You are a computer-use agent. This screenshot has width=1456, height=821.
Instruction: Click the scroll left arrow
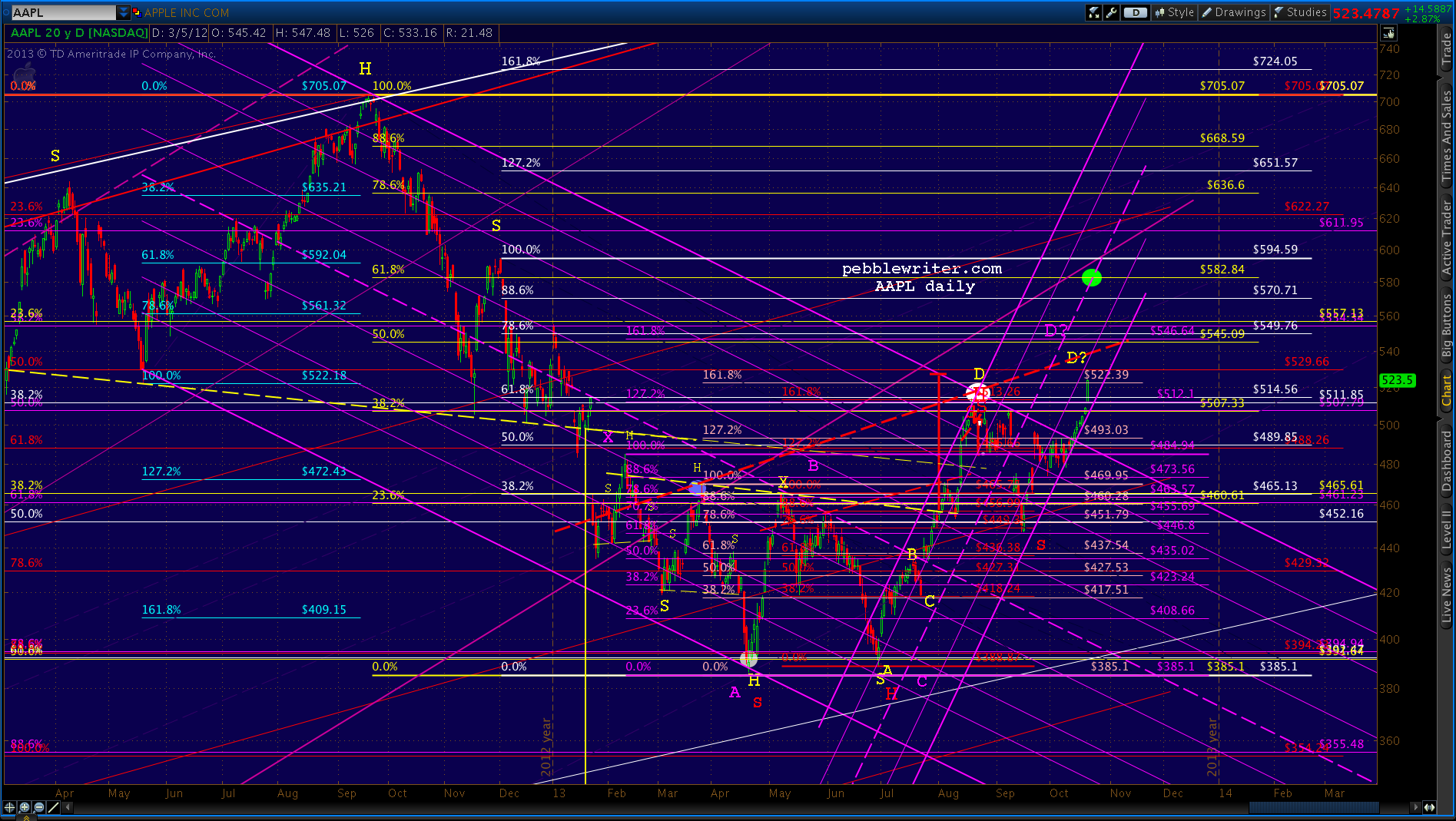[68, 807]
